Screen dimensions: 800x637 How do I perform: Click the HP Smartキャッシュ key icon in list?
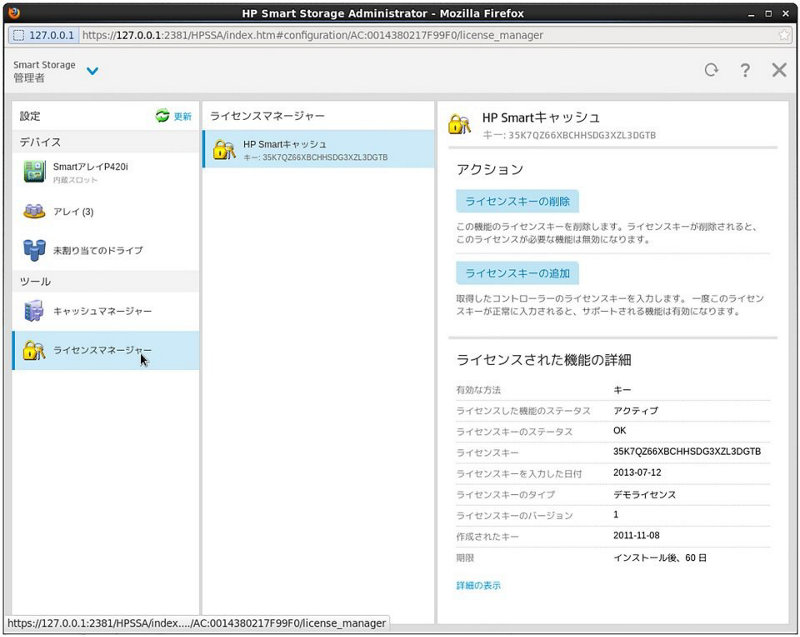(x=222, y=150)
